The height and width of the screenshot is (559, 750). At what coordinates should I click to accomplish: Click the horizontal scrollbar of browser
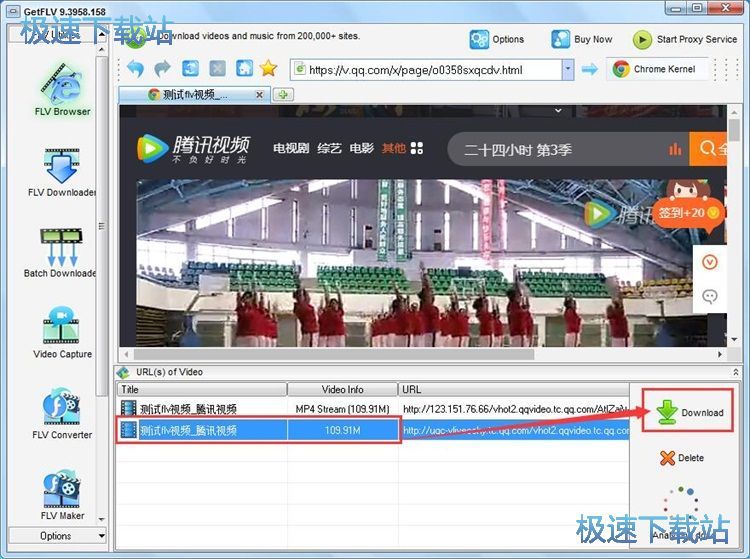333,354
